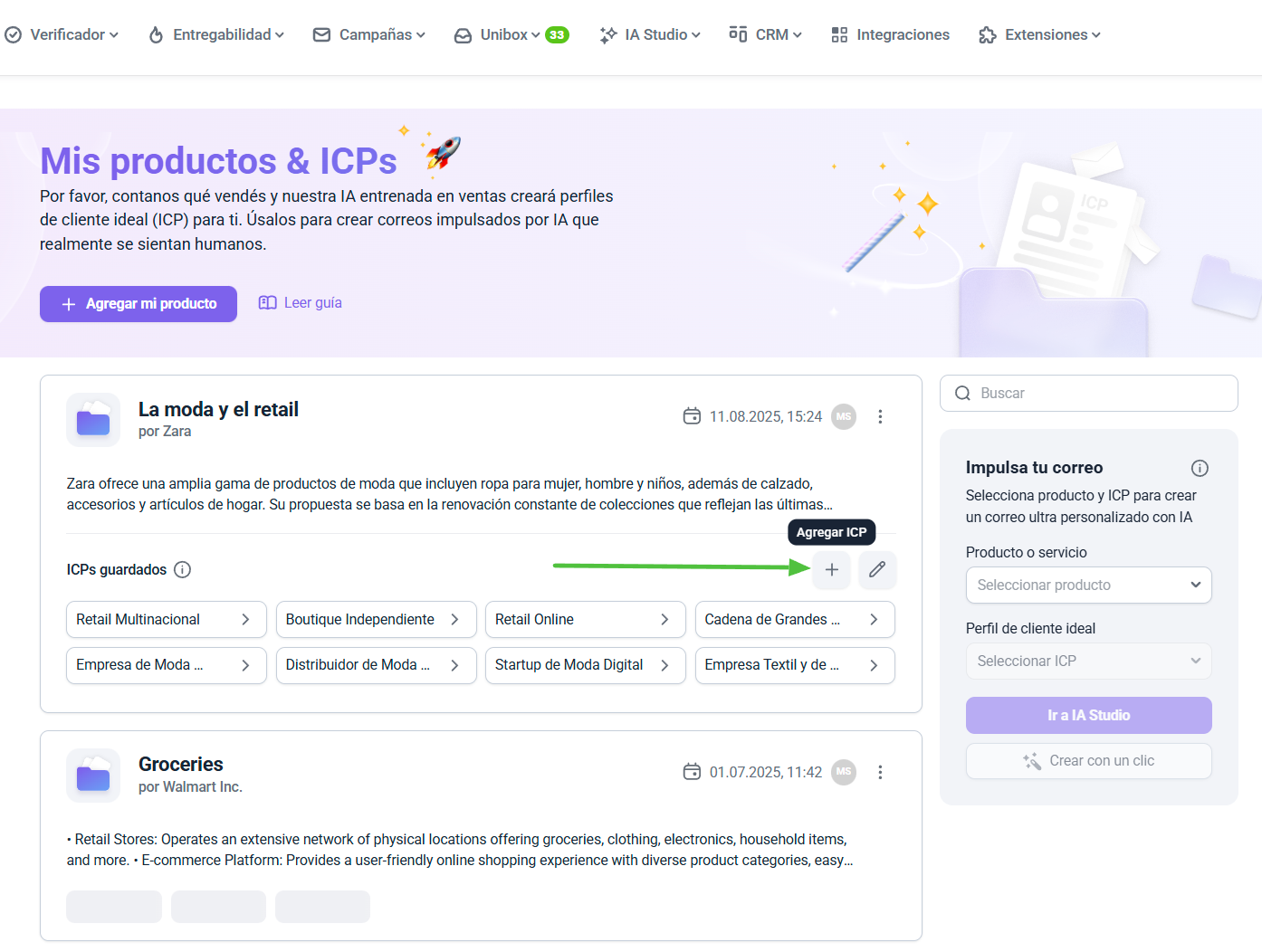Image resolution: width=1262 pixels, height=952 pixels.
Task: Open the Seleccionar producto dropdown
Action: point(1089,585)
